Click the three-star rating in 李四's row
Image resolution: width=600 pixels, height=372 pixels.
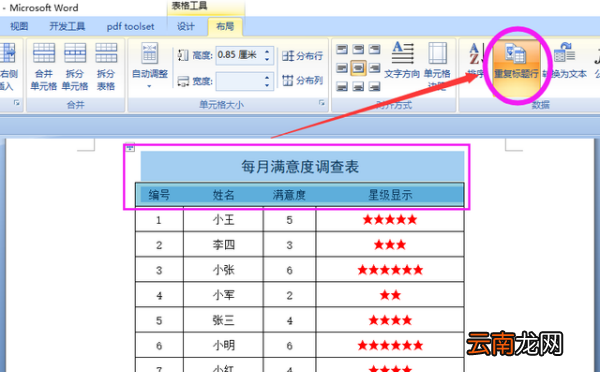390,245
